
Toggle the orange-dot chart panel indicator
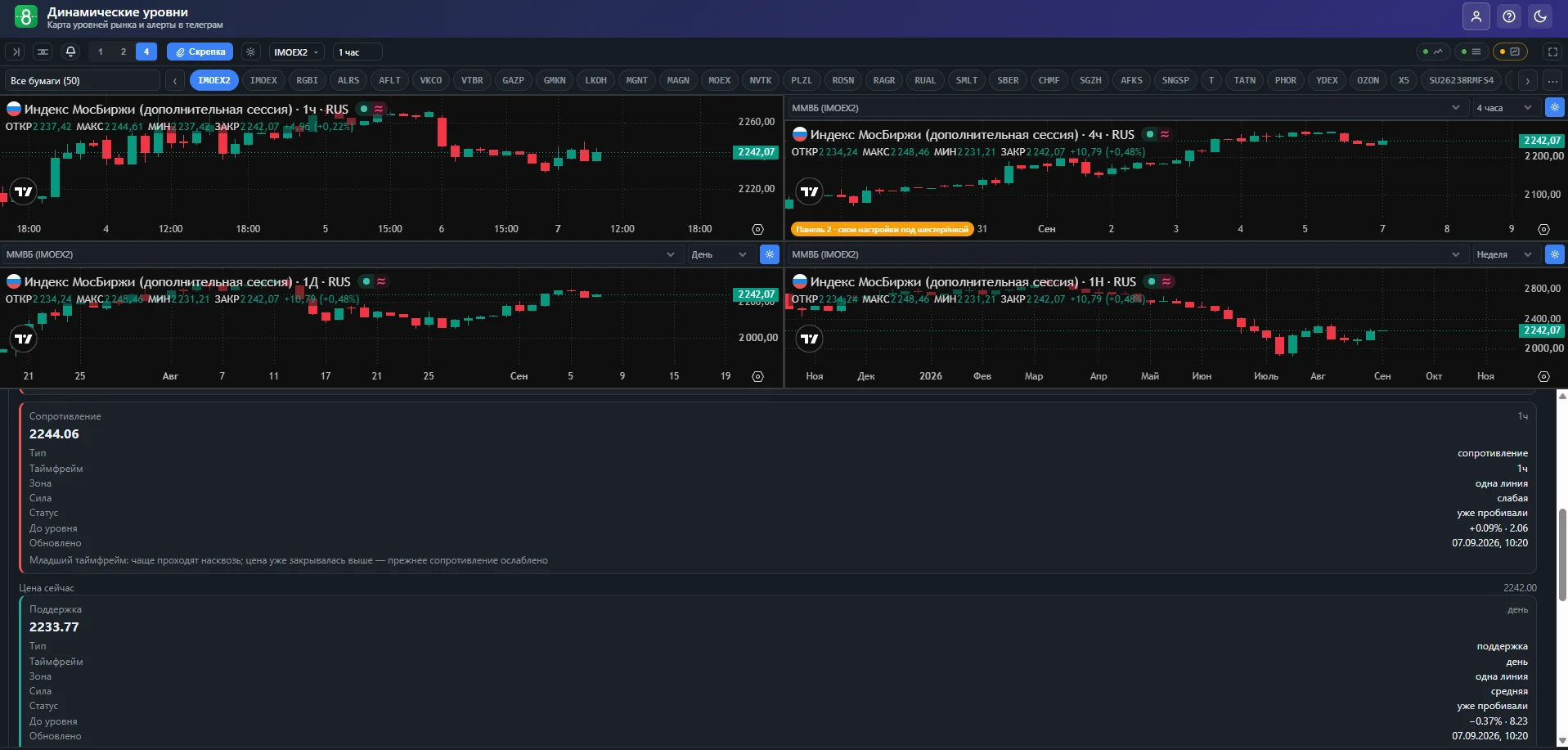(1510, 52)
